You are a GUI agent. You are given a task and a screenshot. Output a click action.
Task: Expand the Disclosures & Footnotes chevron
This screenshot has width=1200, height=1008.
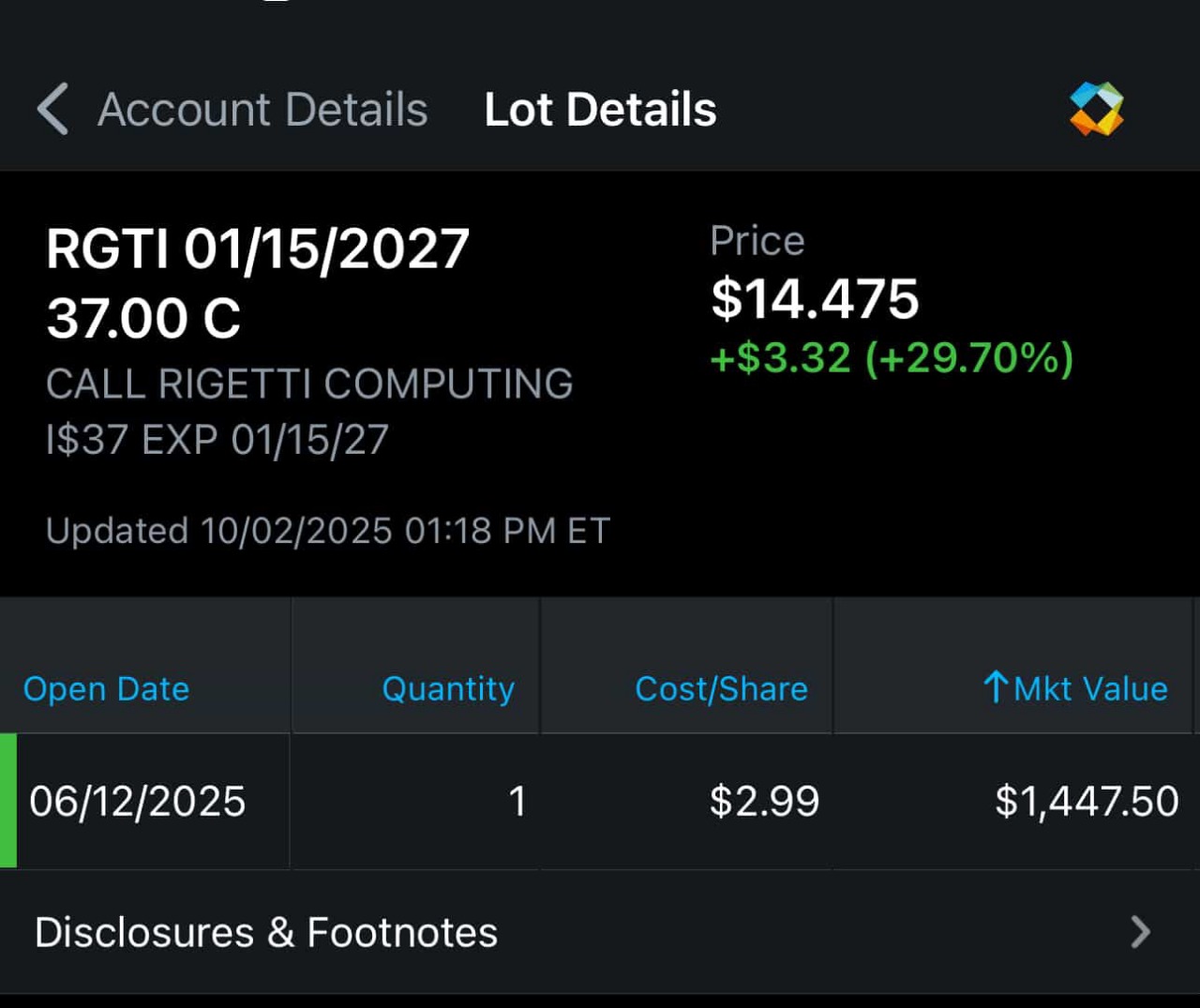pyautogui.click(x=1140, y=932)
